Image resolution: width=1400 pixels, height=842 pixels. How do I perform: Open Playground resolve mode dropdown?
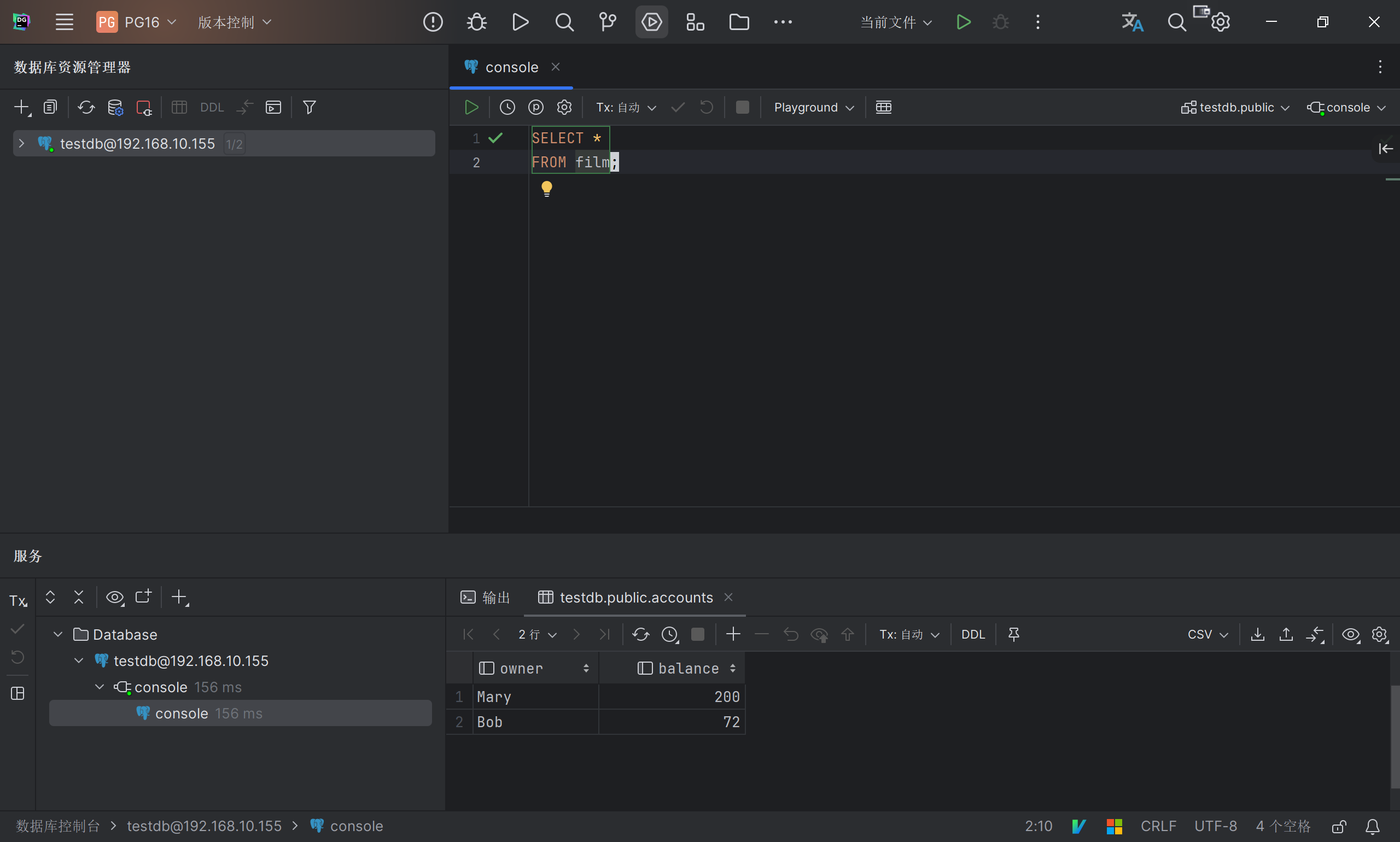point(814,107)
